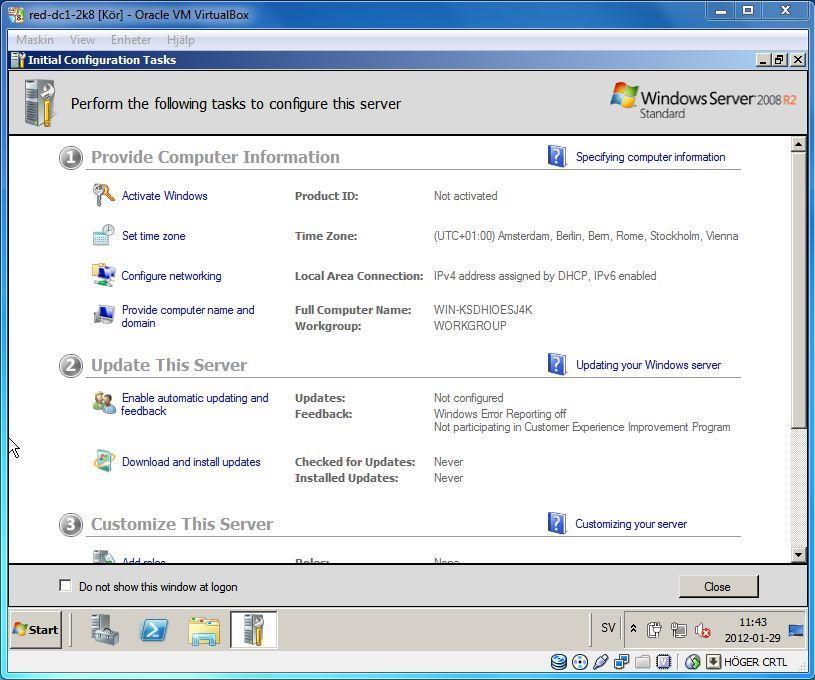The image size is (815, 680).
Task: Click the muted speaker tray icon
Action: 703,631
